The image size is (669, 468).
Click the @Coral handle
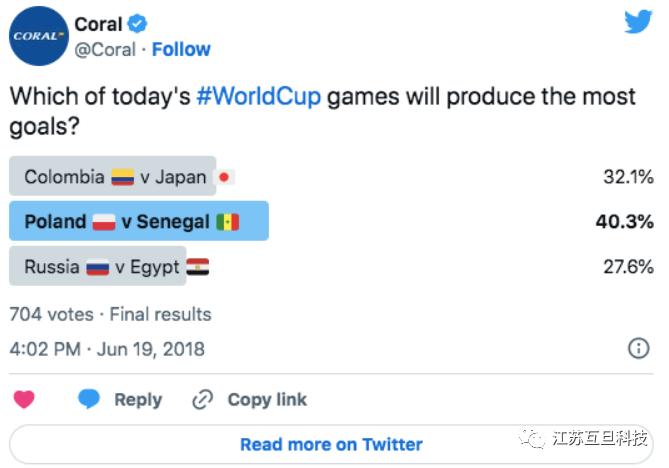click(105, 49)
